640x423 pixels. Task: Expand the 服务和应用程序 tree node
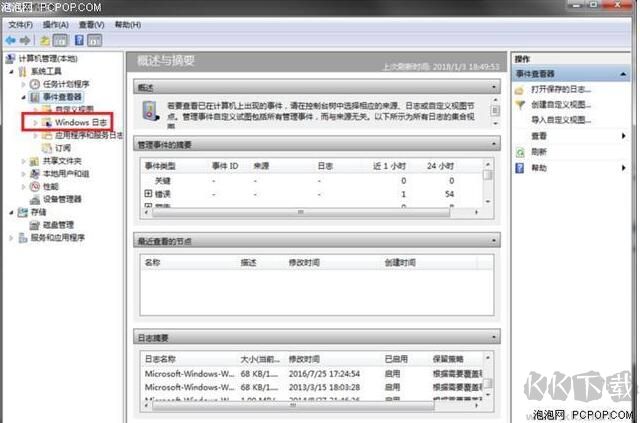[x=11, y=238]
